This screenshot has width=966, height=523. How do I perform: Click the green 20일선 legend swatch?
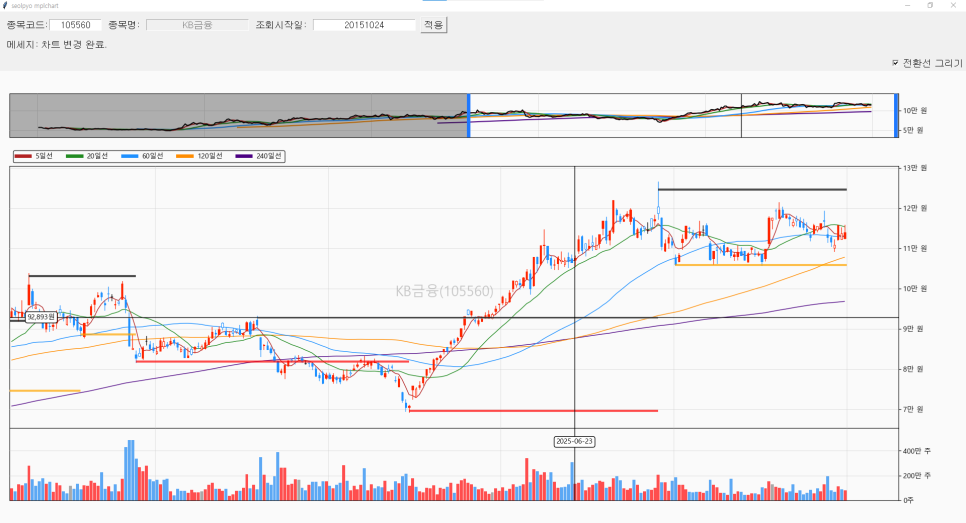(x=75, y=156)
